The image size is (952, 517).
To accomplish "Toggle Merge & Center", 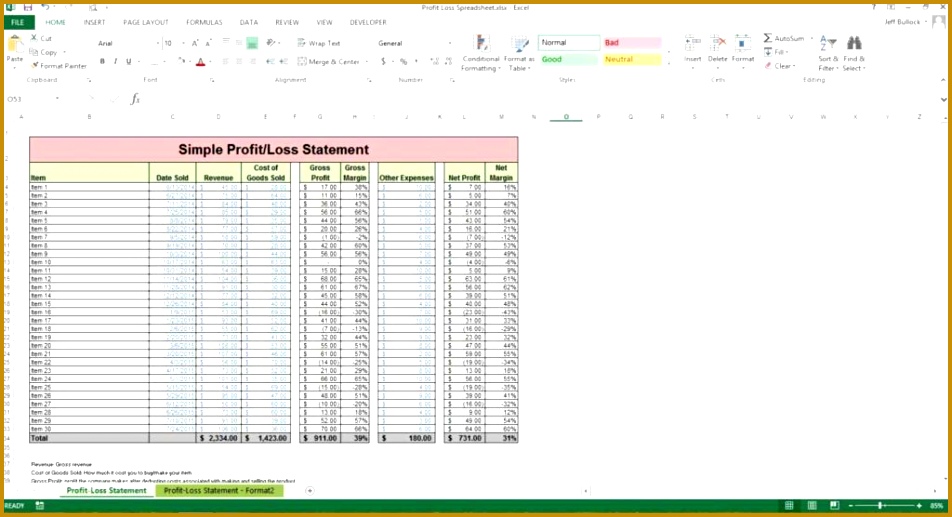I will click(328, 61).
